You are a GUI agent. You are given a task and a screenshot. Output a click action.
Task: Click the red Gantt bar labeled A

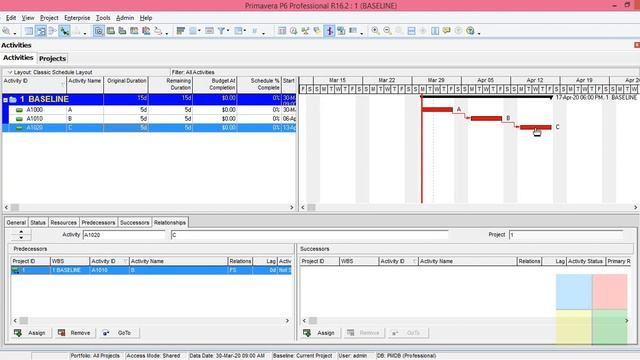[x=437, y=109]
